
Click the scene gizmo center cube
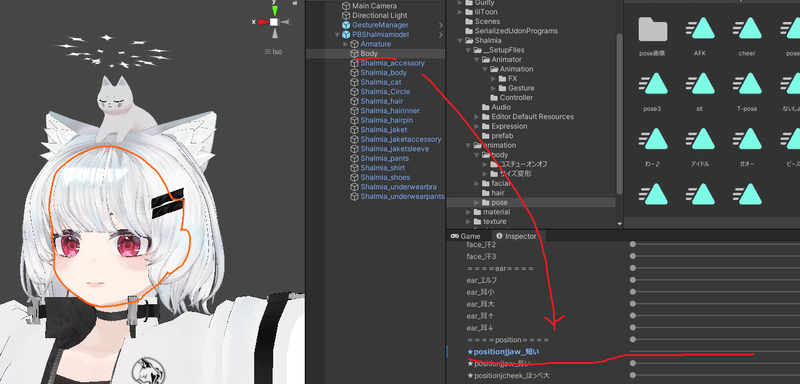(274, 22)
